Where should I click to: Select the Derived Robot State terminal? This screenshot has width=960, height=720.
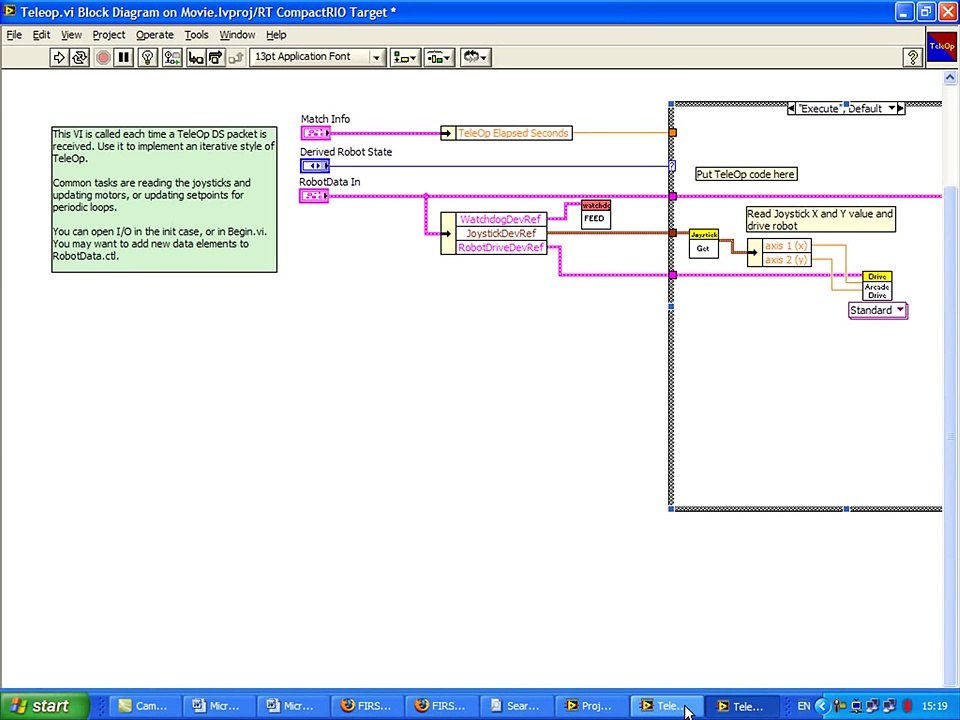pyautogui.click(x=315, y=166)
